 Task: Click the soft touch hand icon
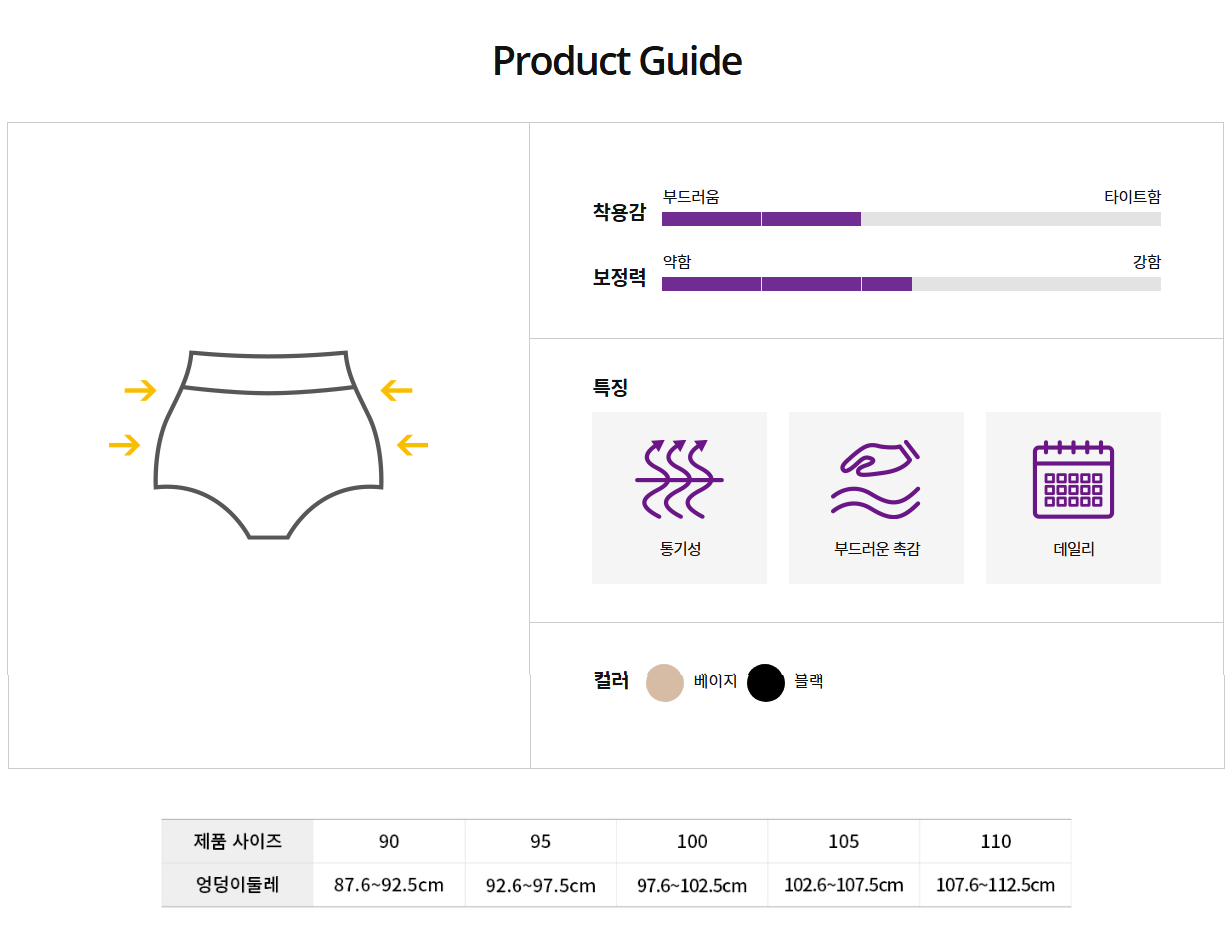coord(876,479)
